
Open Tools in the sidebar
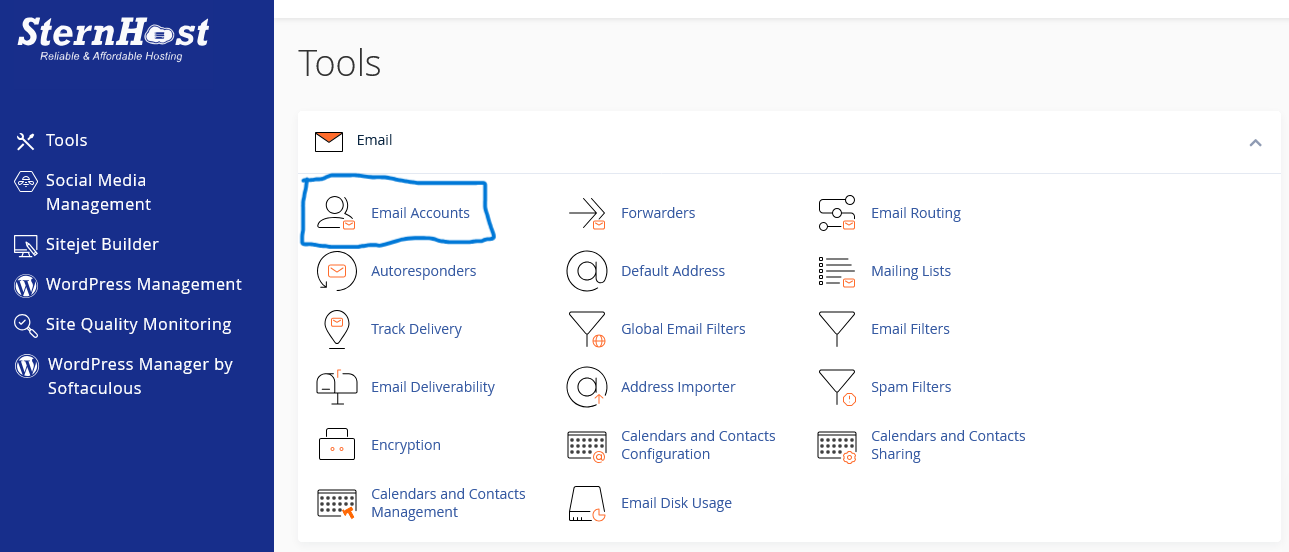pos(66,141)
